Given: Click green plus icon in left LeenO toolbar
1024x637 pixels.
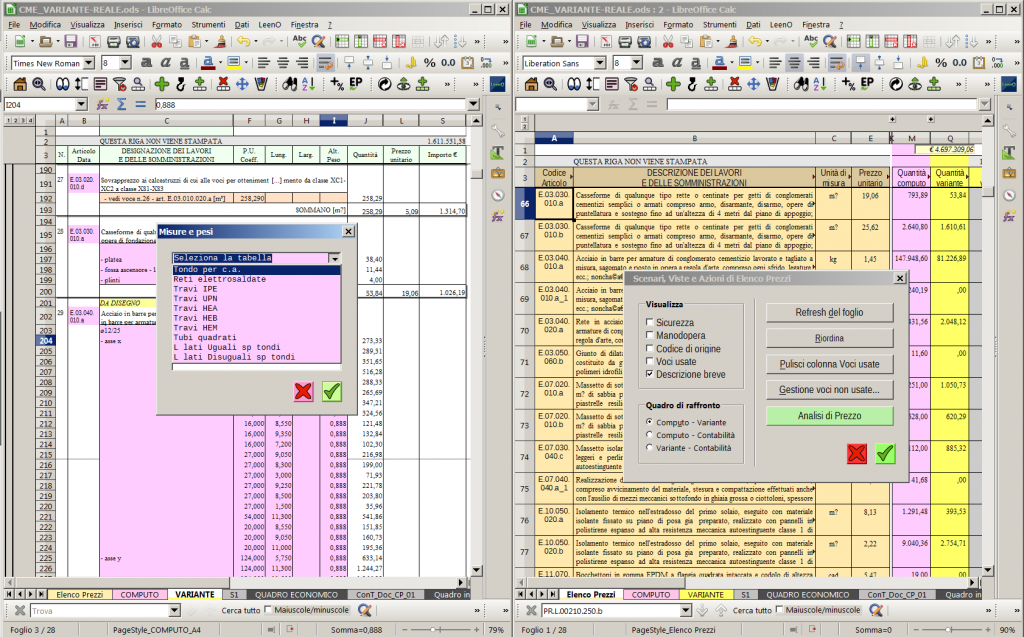Looking at the screenshot, I should [162, 84].
